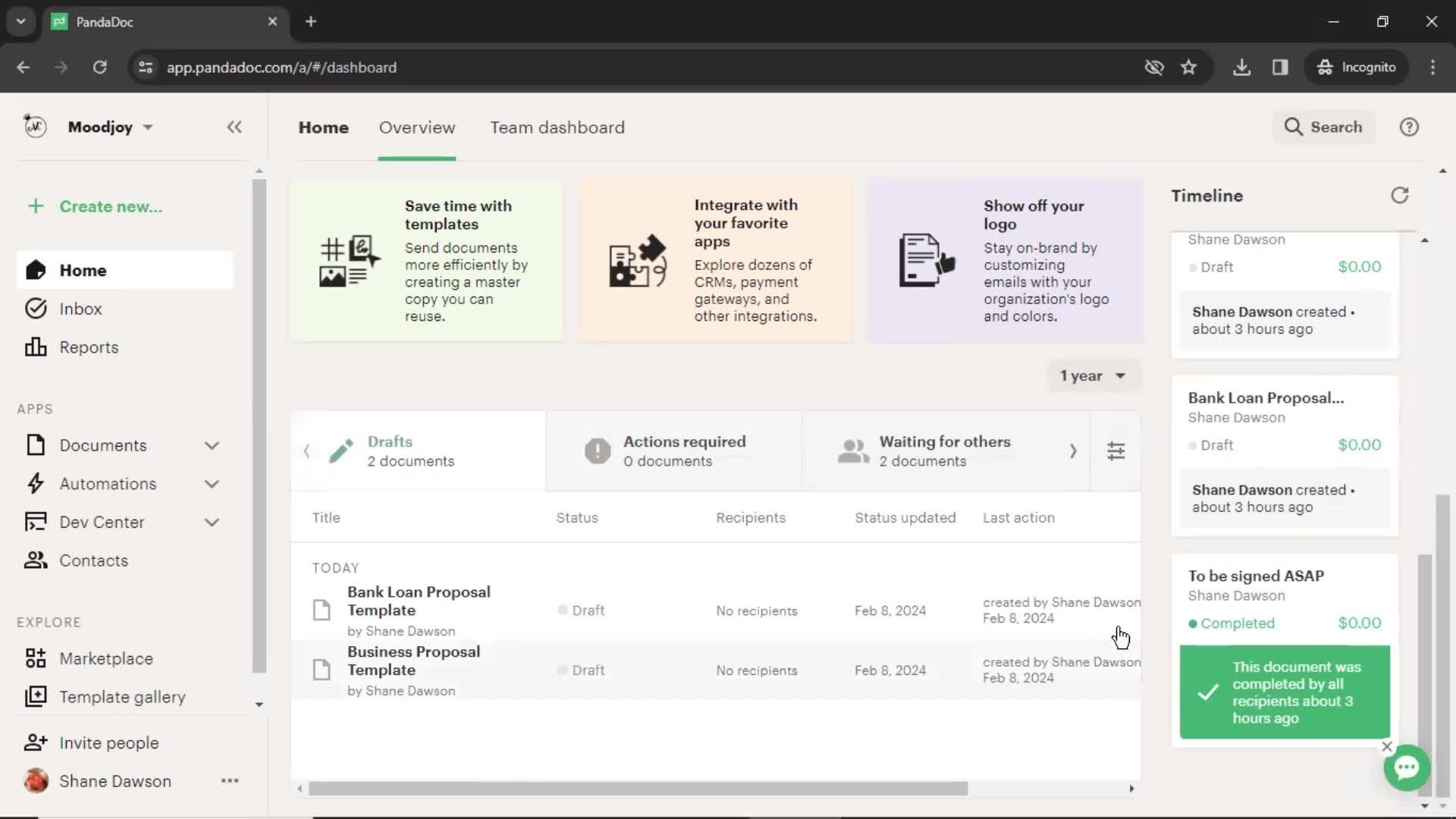Open Save time with templates card
This screenshot has height=819, width=1456.
tap(427, 260)
